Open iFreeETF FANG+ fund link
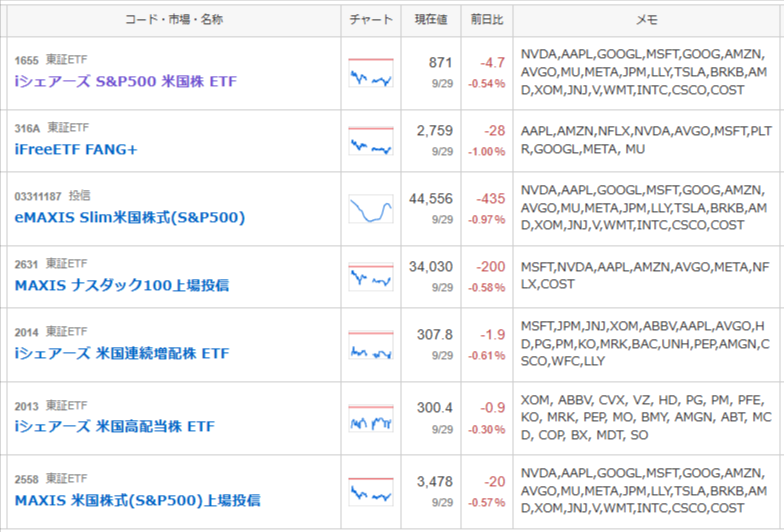This screenshot has height=532, width=784. click(x=76, y=149)
